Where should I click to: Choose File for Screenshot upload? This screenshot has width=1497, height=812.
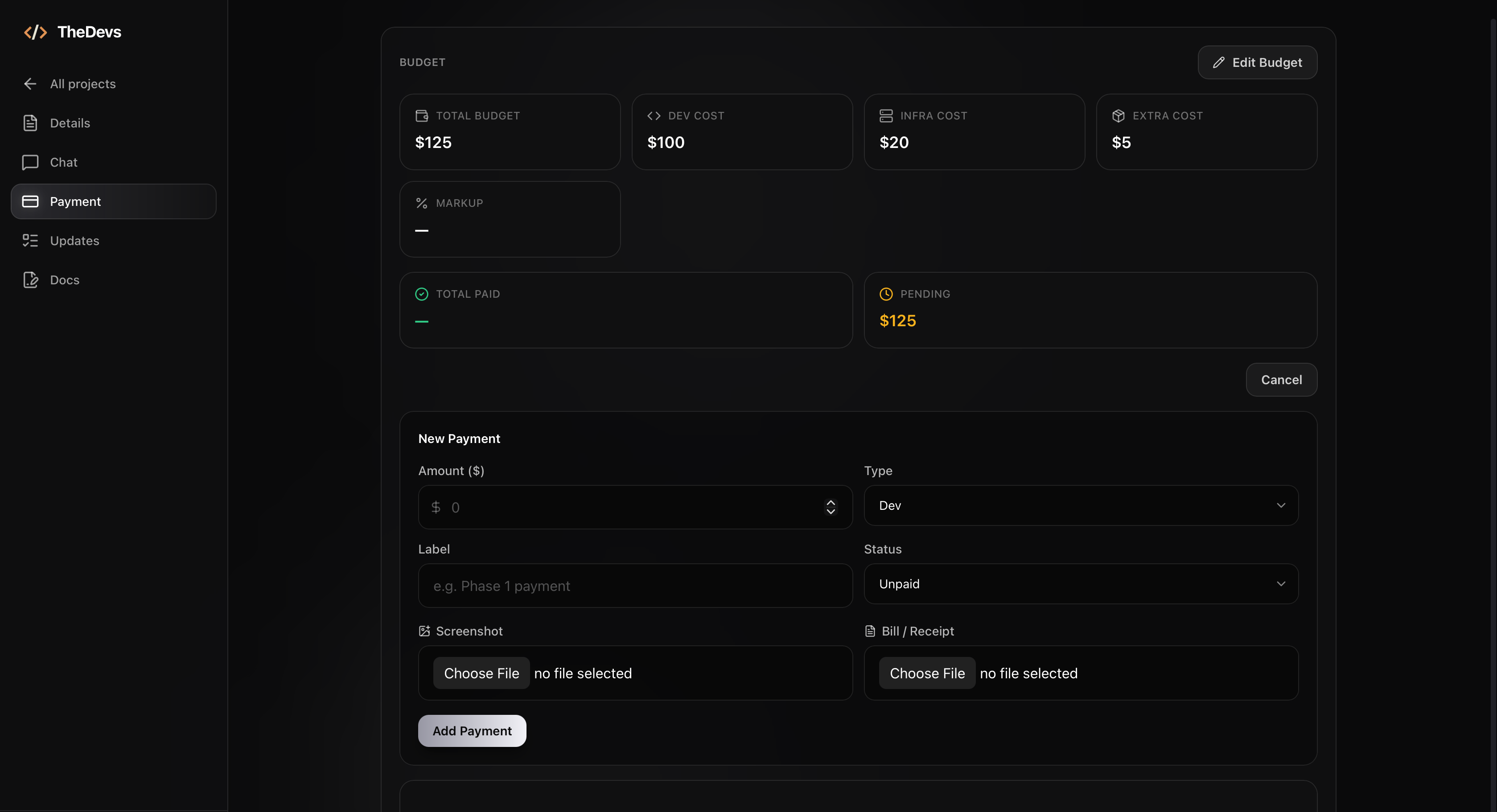click(x=481, y=673)
